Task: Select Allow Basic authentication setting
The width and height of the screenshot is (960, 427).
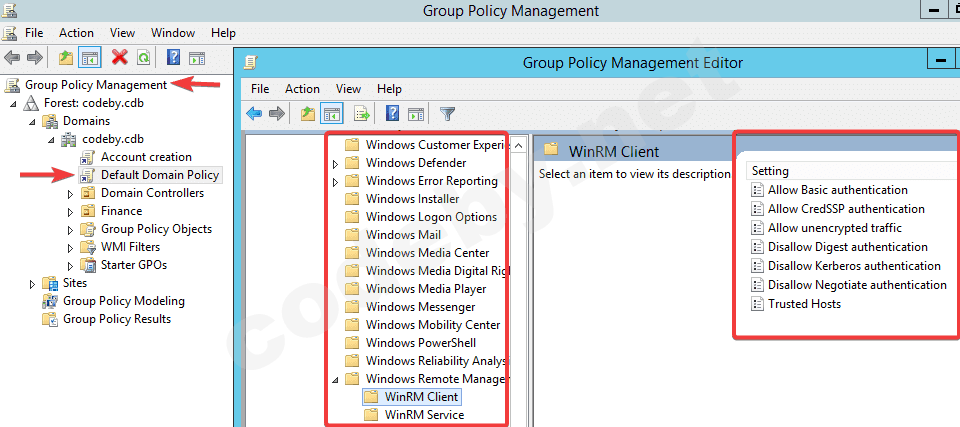Action: pos(837,190)
